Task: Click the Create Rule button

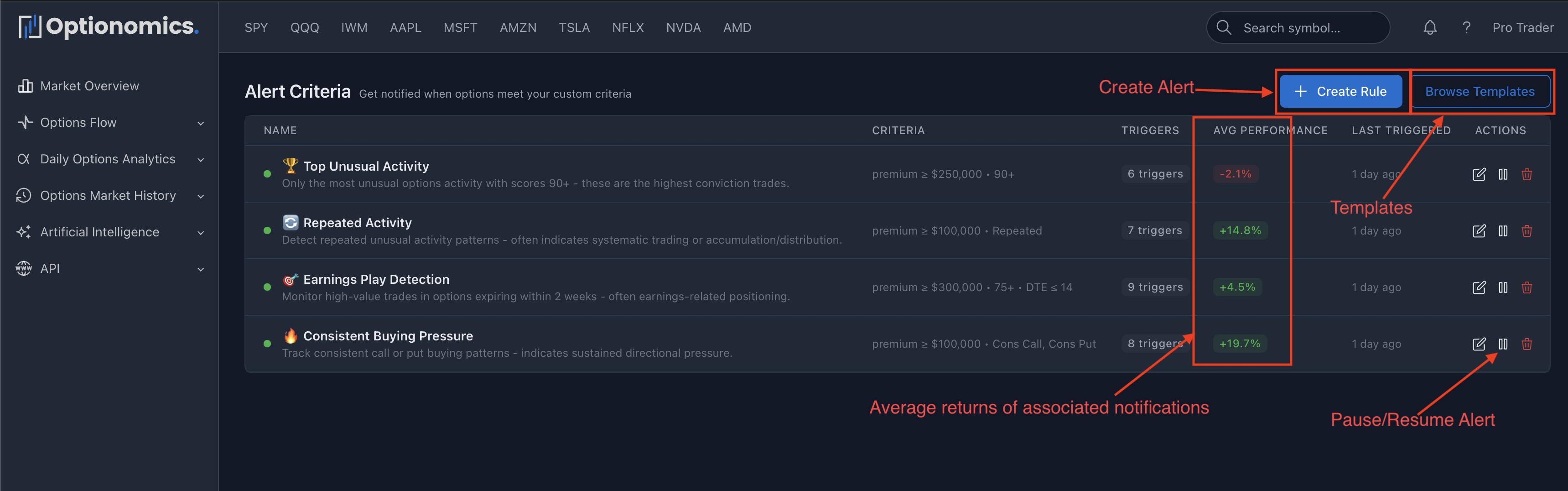Action: [x=1340, y=91]
